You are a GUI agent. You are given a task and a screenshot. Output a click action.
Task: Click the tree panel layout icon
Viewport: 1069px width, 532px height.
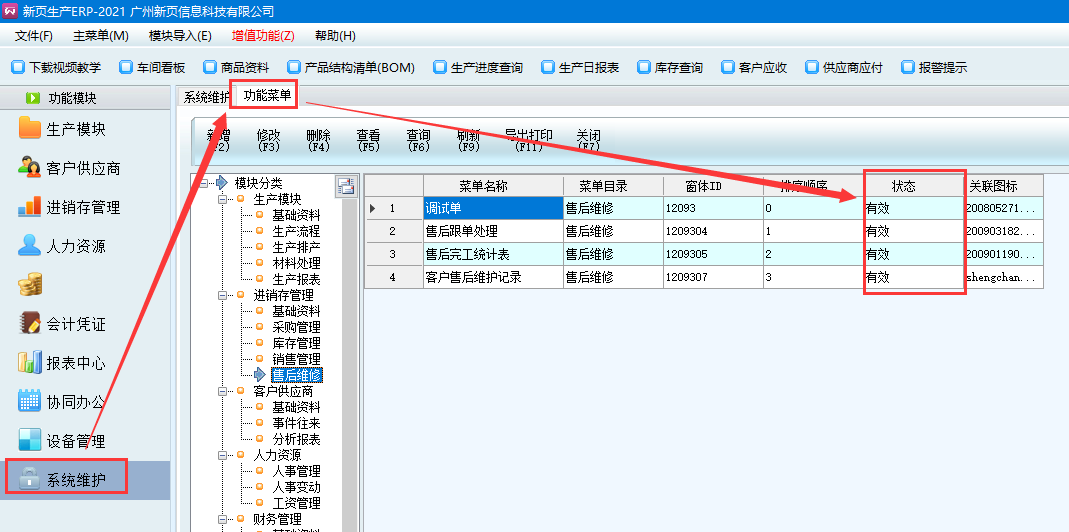pyautogui.click(x=346, y=185)
